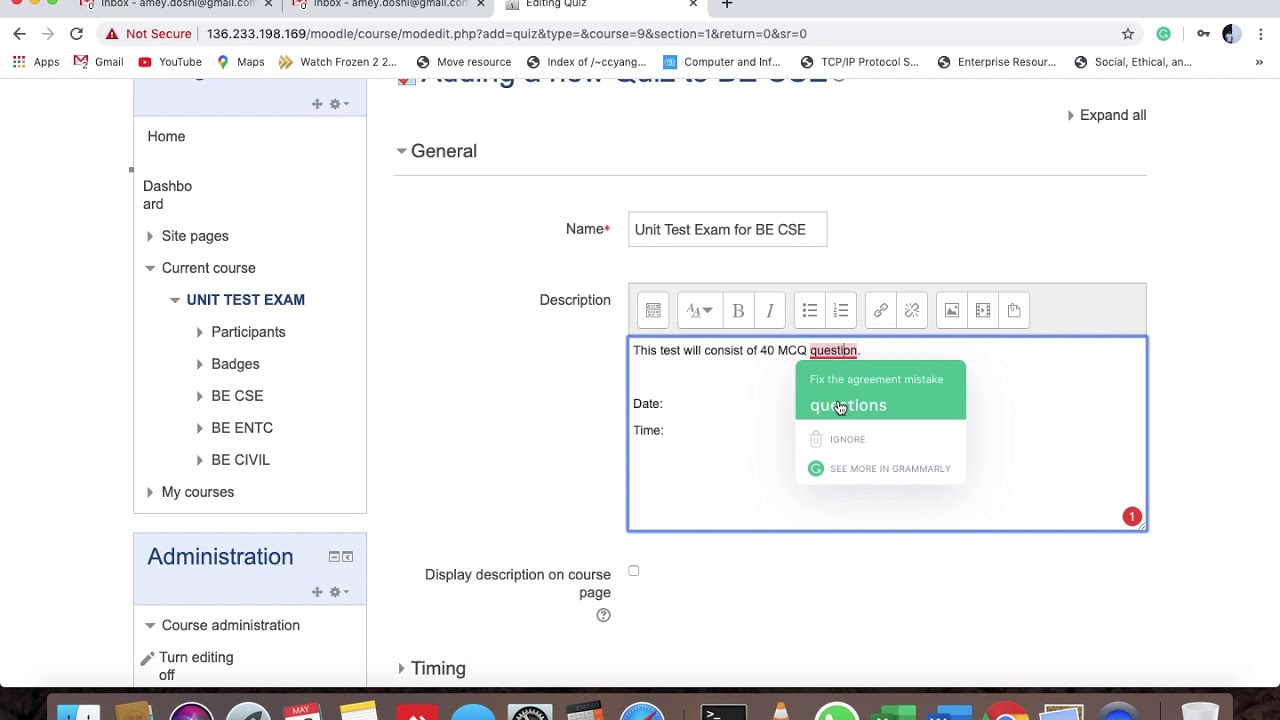
Task: Open BE ENTC section link
Action: click(x=242, y=428)
